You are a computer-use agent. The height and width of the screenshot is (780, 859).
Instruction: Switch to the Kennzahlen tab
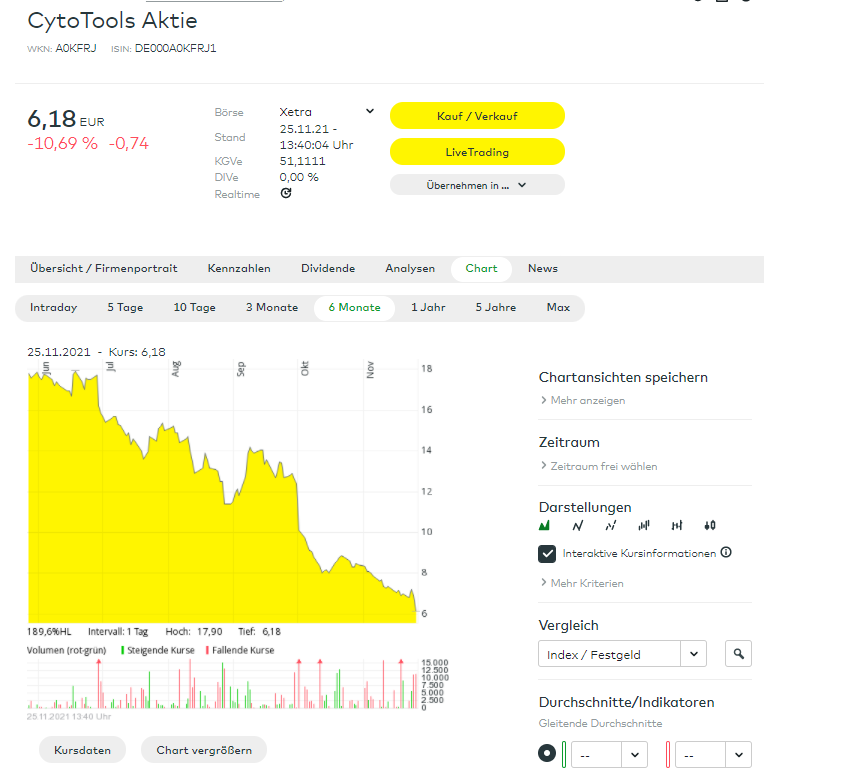point(239,268)
